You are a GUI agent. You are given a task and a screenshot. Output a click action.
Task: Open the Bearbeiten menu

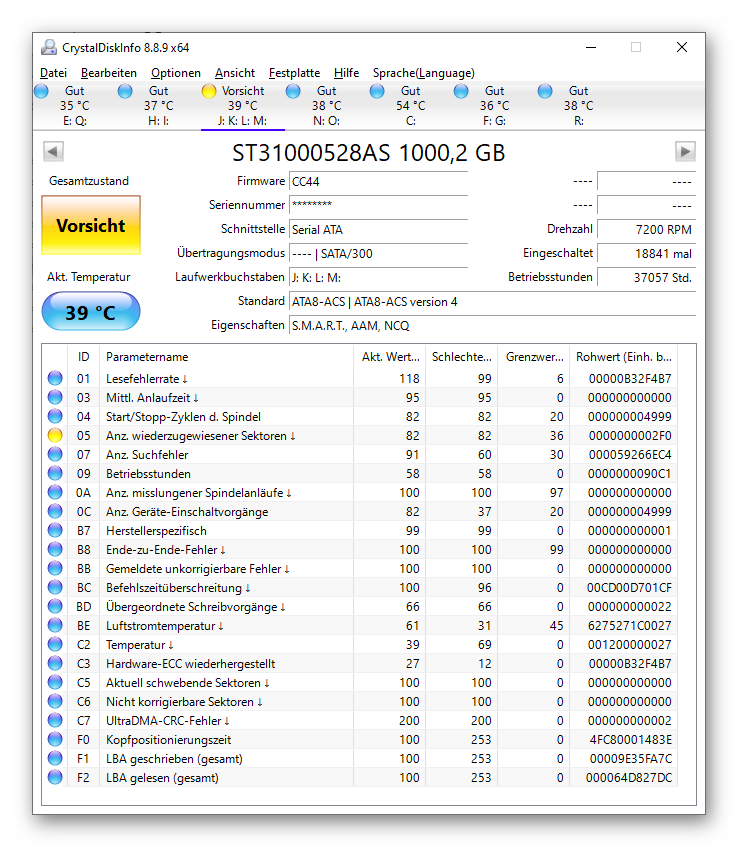click(109, 73)
